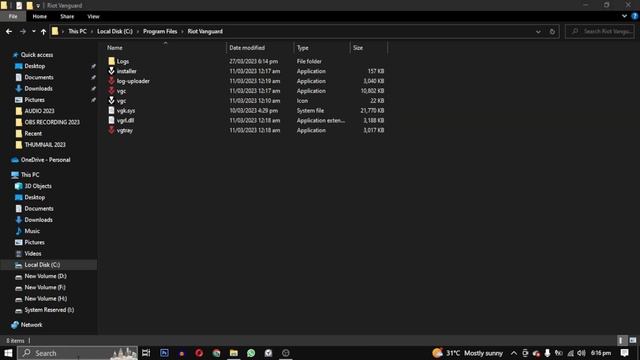Click the Properties quick access toolbar icon
Viewport: 640px width, 360px height.
pyautogui.click(x=19, y=5)
